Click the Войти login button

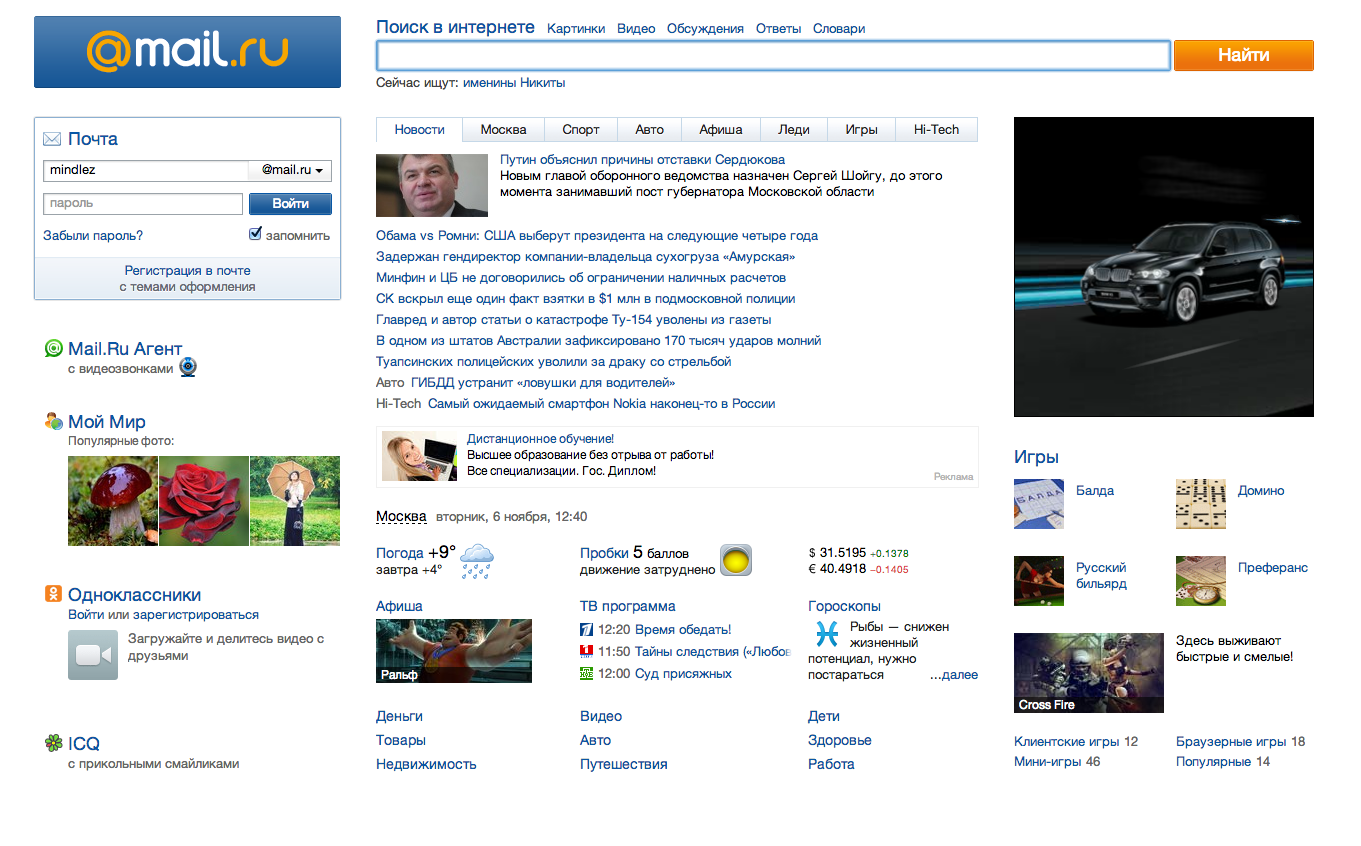[x=290, y=204]
